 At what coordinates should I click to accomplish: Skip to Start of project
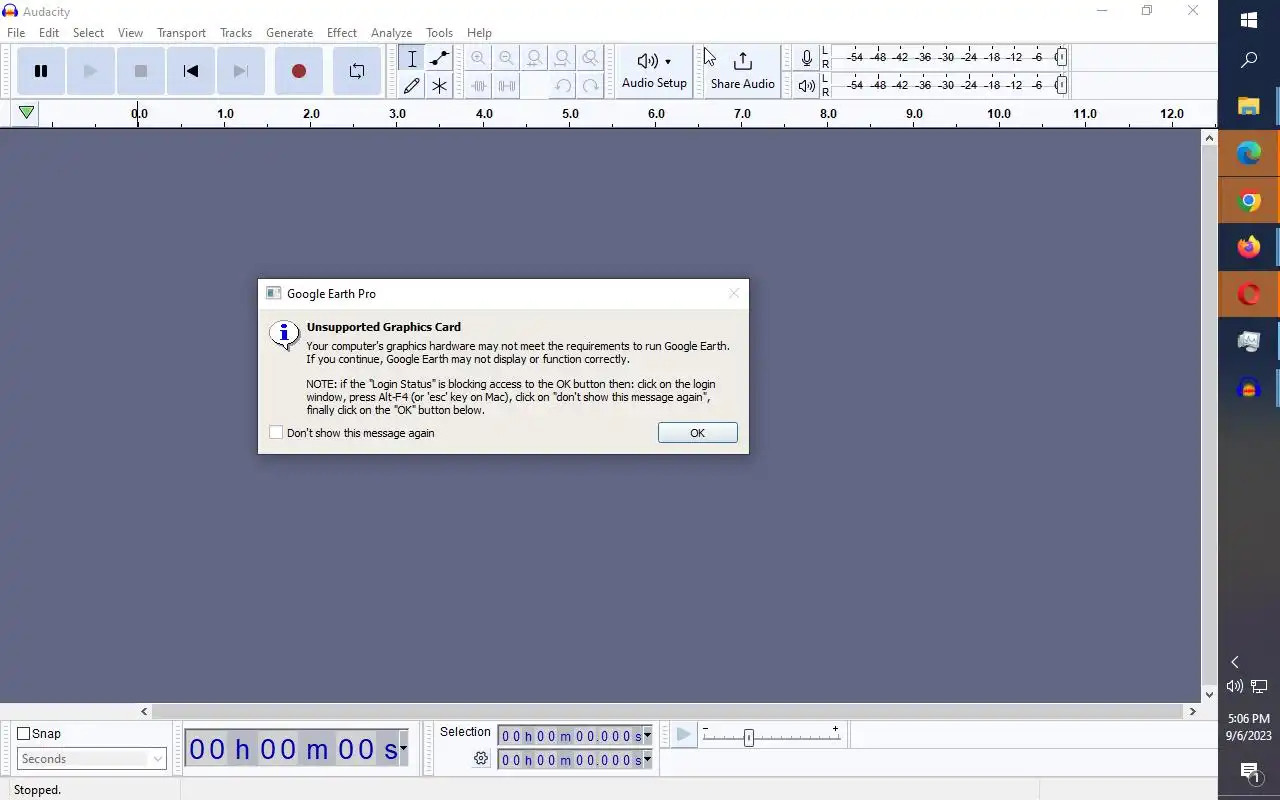pos(190,71)
